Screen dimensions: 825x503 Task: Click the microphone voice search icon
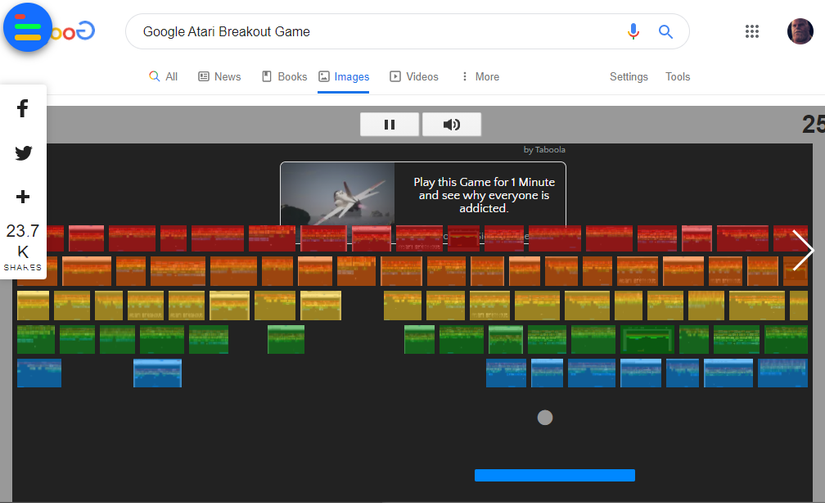[x=633, y=31]
